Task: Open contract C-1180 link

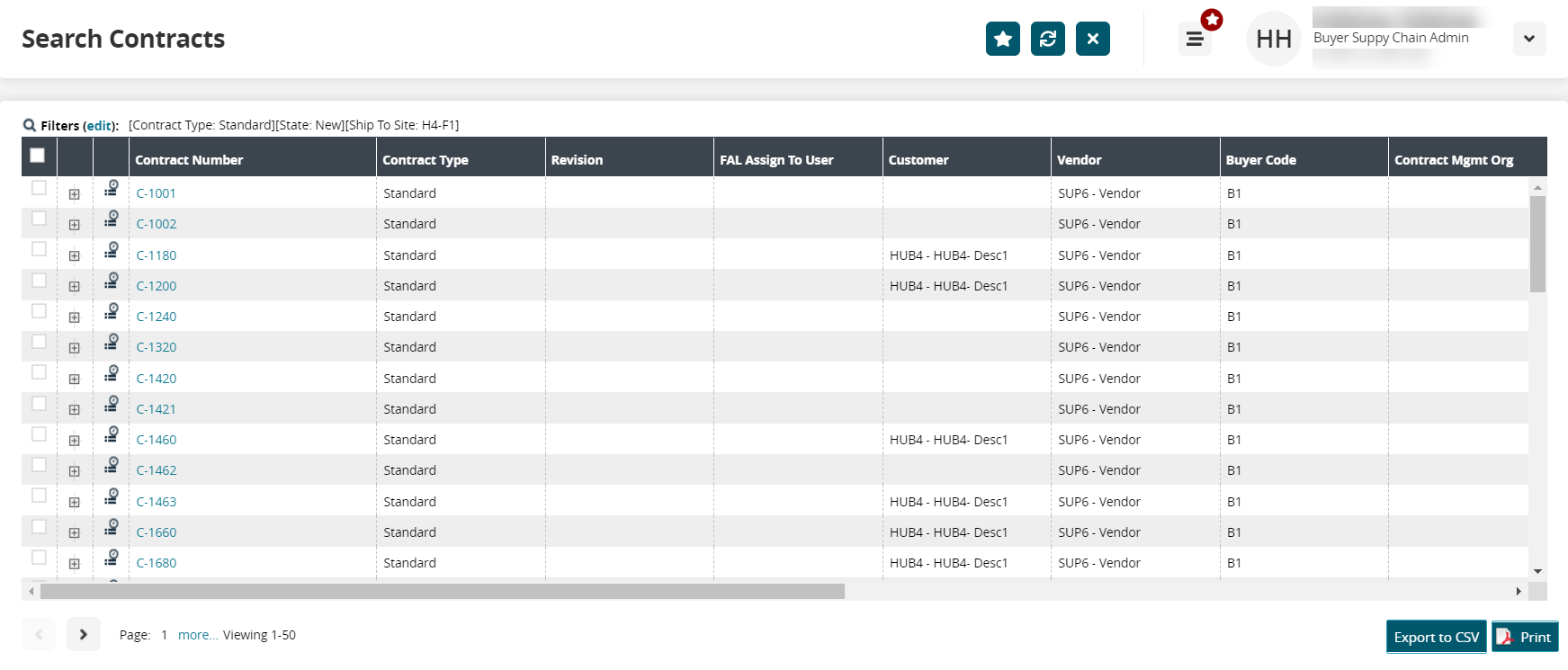Action: [x=157, y=255]
